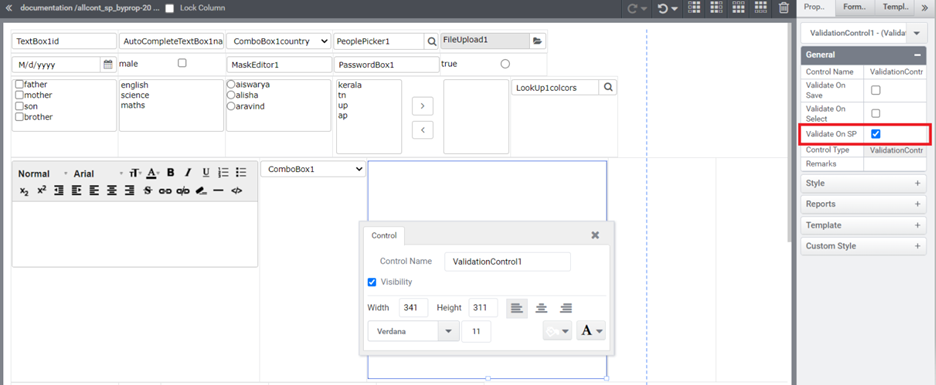
Task: Open the Arial font dropdown in the editor
Action: tap(98, 173)
